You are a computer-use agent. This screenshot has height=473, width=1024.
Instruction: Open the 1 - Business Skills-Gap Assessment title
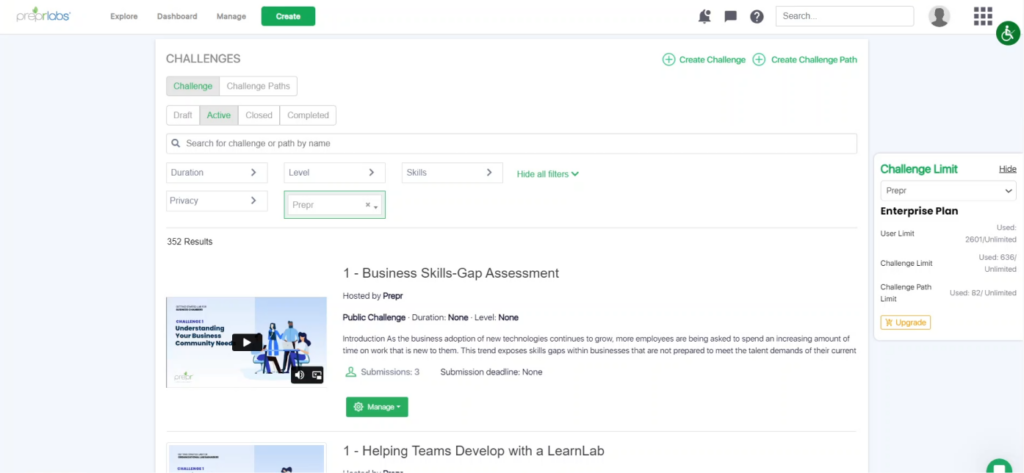coord(451,273)
